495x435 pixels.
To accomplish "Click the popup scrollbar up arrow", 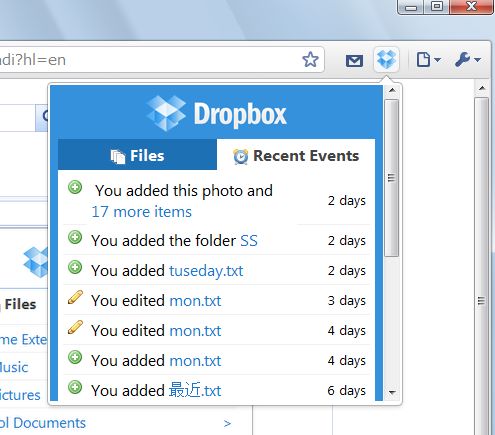I will (392, 90).
